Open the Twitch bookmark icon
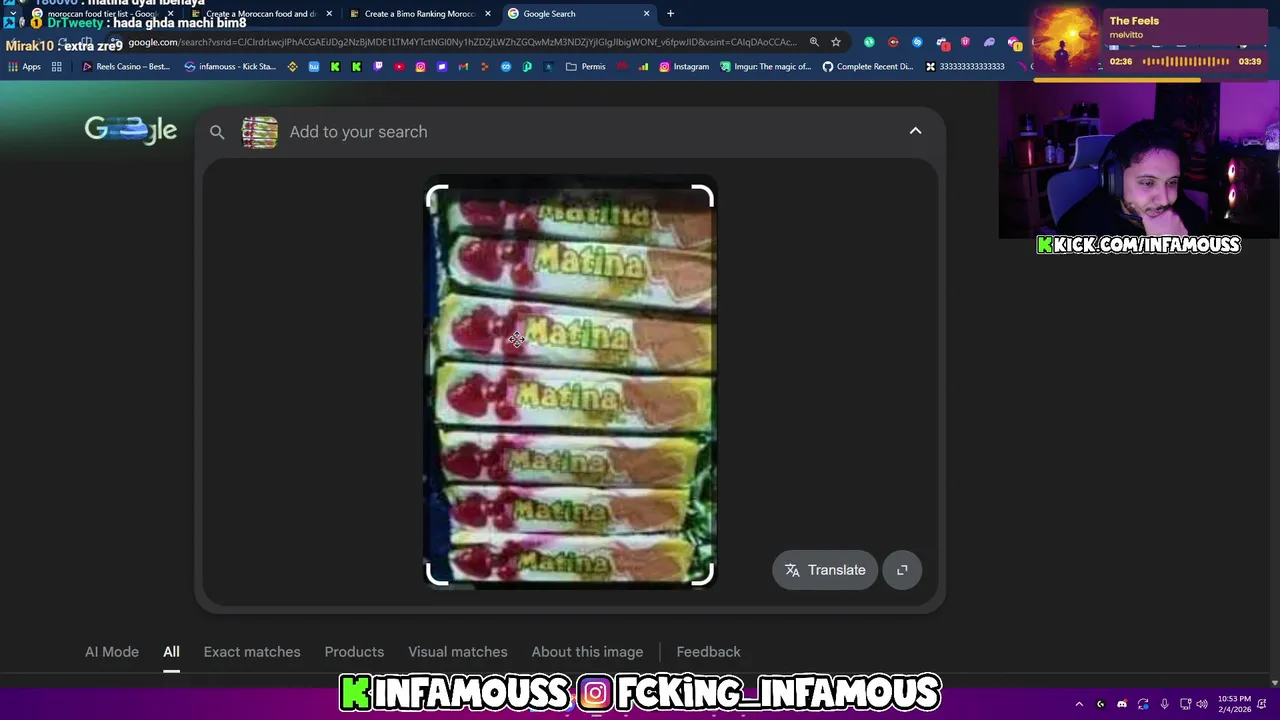 tap(378, 67)
